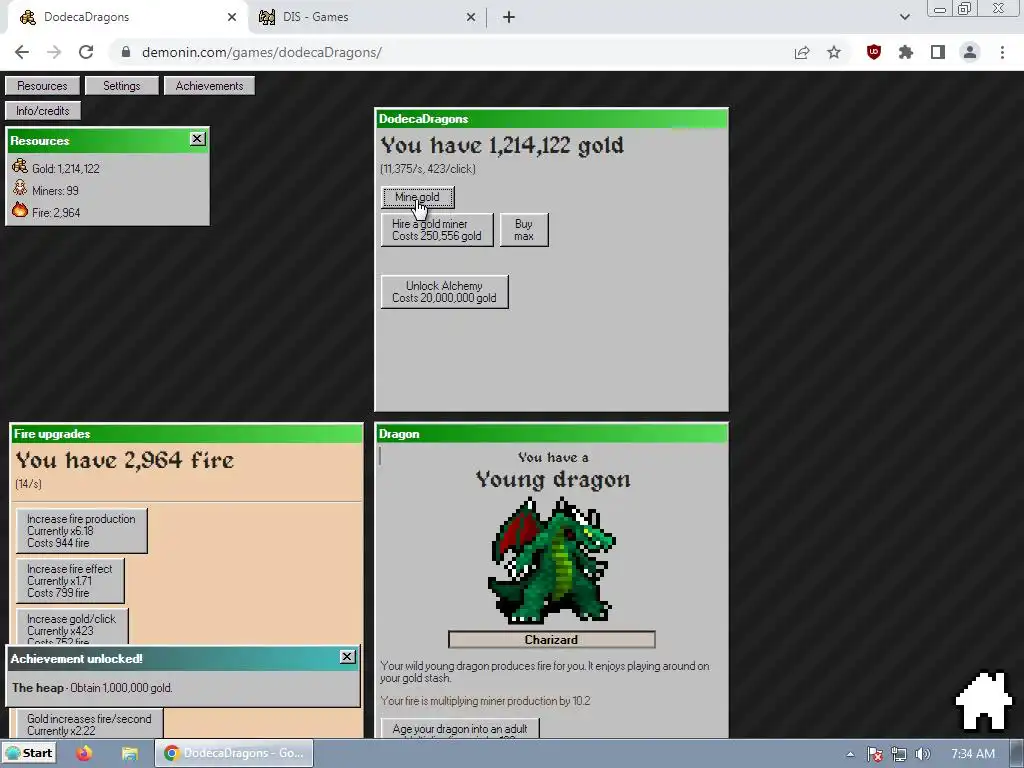
Task: Click the fire flame icon in Resources
Action: pos(20,210)
